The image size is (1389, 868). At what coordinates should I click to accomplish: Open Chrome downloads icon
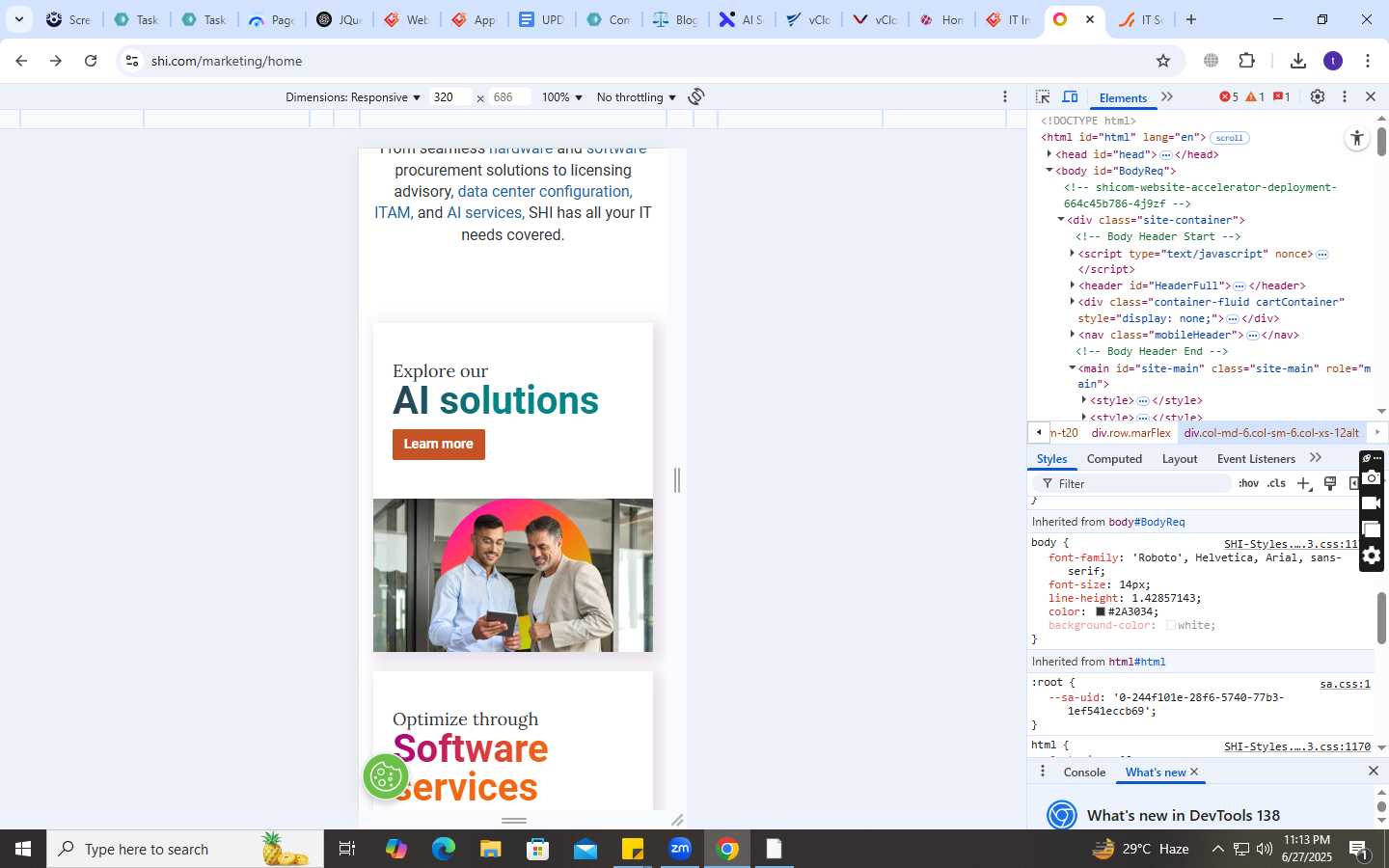coord(1298,61)
